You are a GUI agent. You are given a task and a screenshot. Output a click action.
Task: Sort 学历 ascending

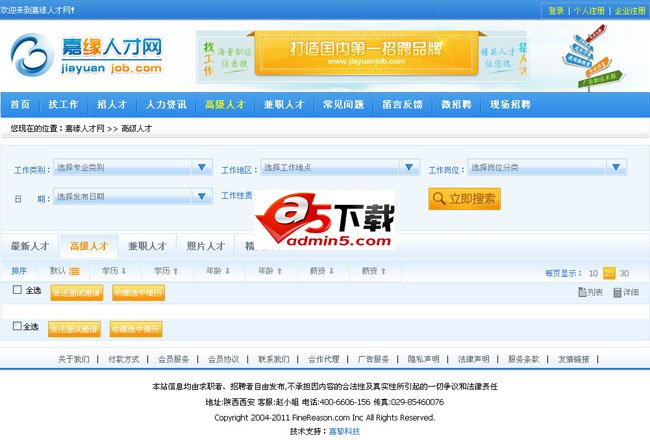click(166, 271)
